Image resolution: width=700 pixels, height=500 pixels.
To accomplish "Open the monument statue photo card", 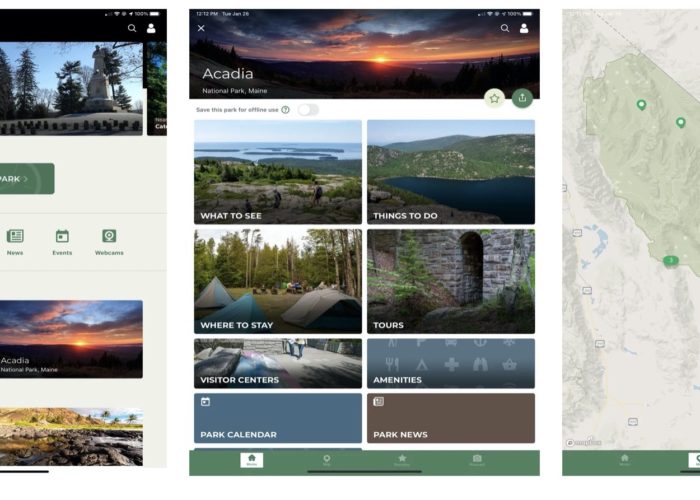I will click(71, 88).
